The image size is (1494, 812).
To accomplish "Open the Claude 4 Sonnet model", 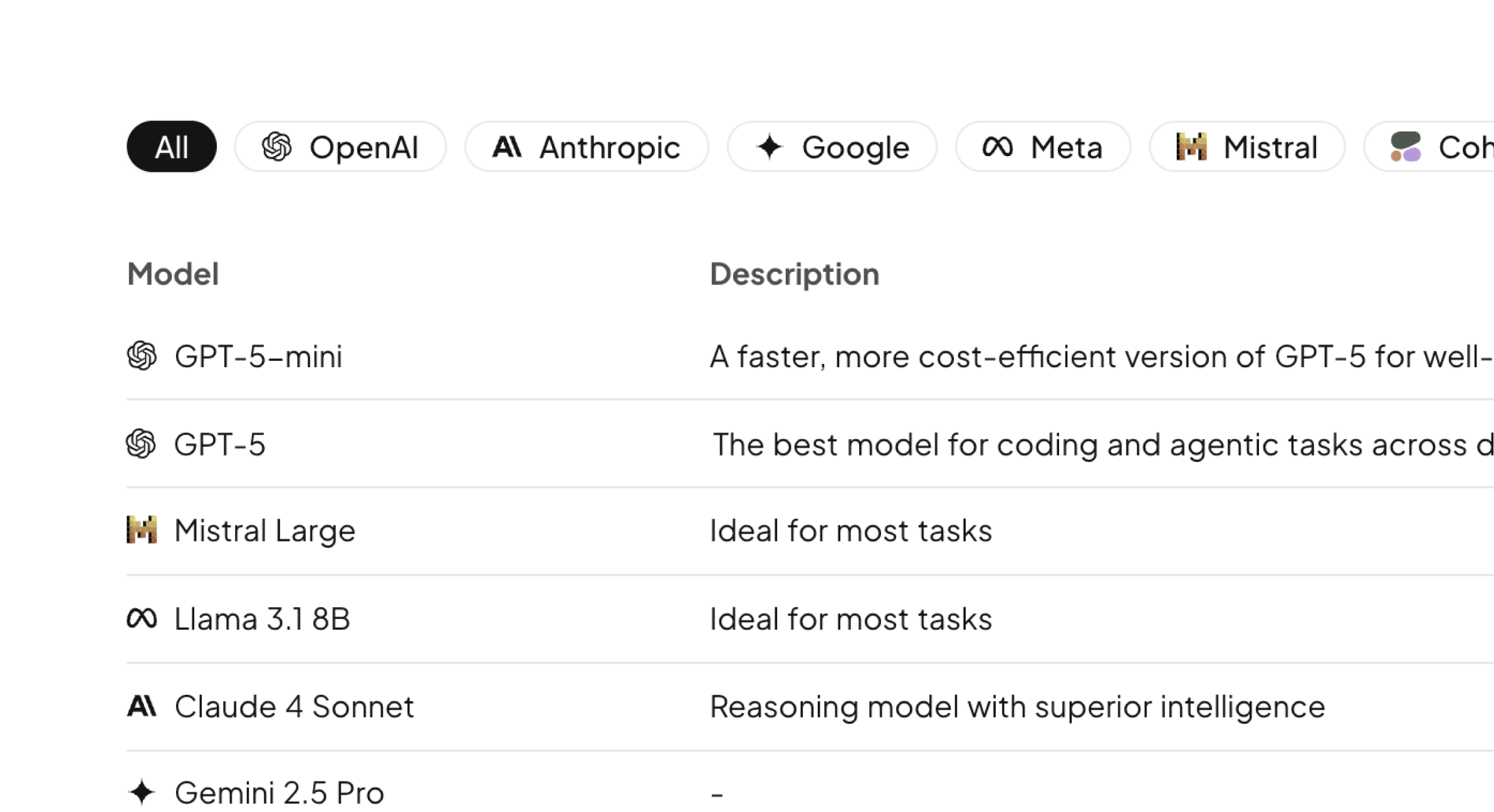I will 294,707.
